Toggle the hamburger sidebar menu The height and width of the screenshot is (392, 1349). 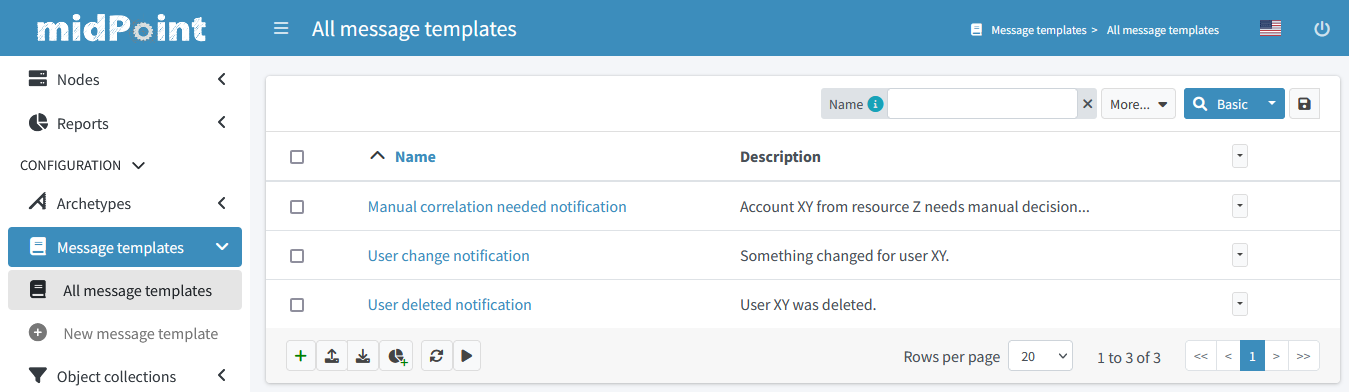(281, 29)
